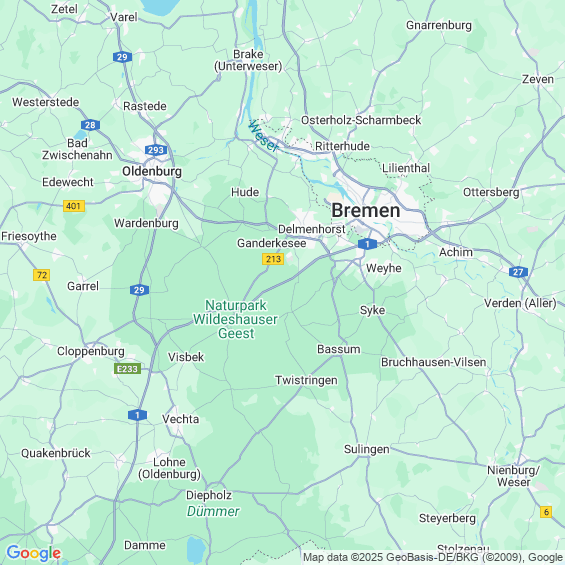The width and height of the screenshot is (565, 565).
Task: Click the A1 shield south of Bremen
Action: 367,244
